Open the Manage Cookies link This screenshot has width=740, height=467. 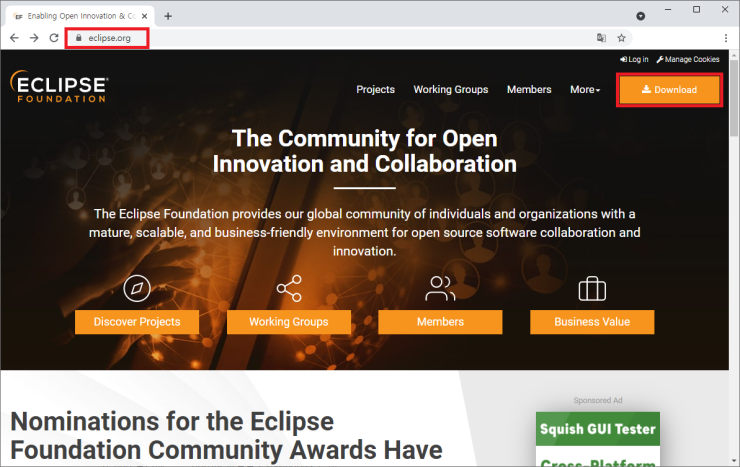pyautogui.click(x=688, y=60)
